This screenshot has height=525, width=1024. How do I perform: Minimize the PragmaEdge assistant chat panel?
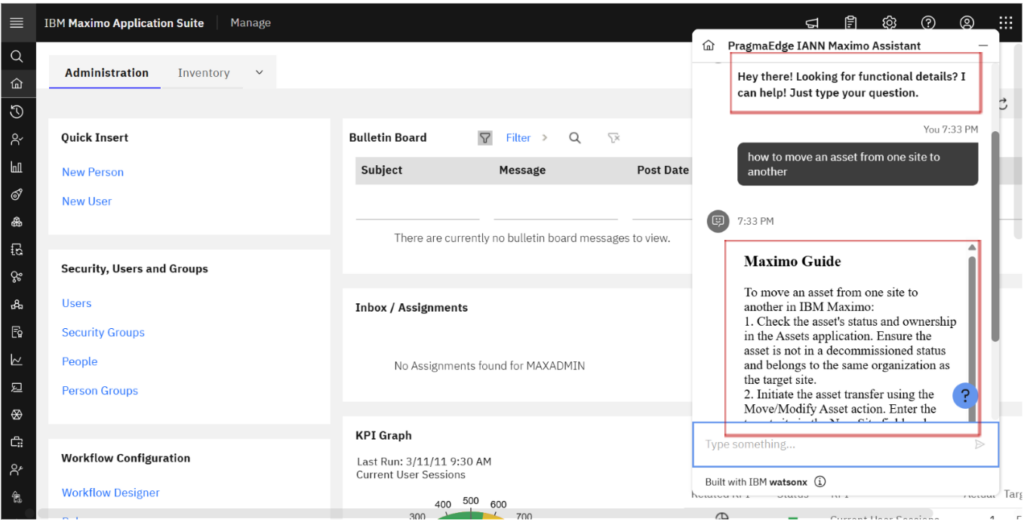tap(983, 46)
